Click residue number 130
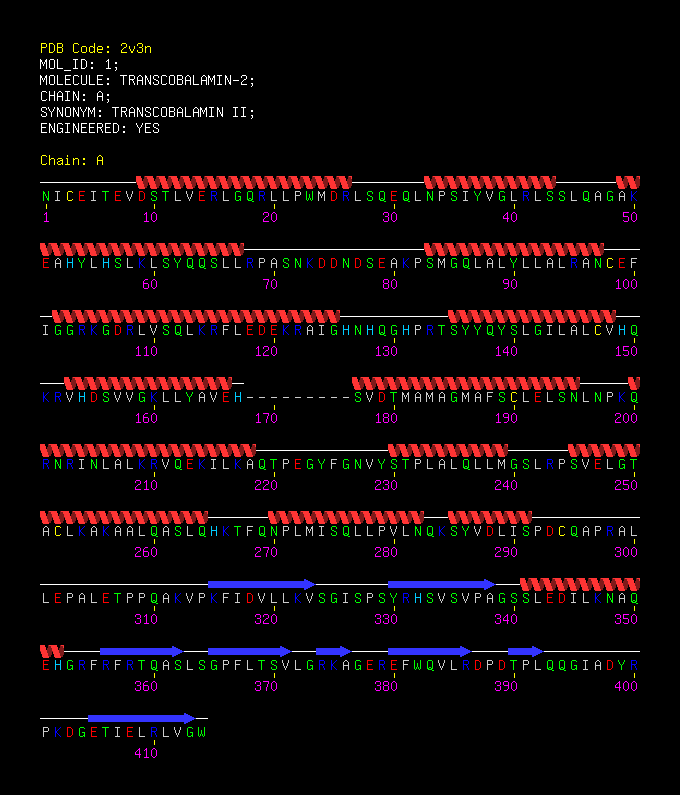The height and width of the screenshot is (795, 680). tap(386, 351)
